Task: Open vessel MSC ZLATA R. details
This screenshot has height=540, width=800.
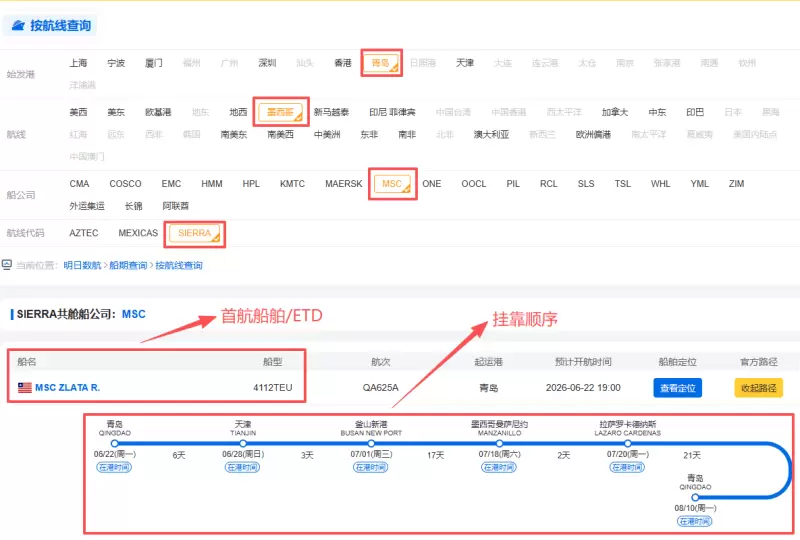Action: pos(67,387)
